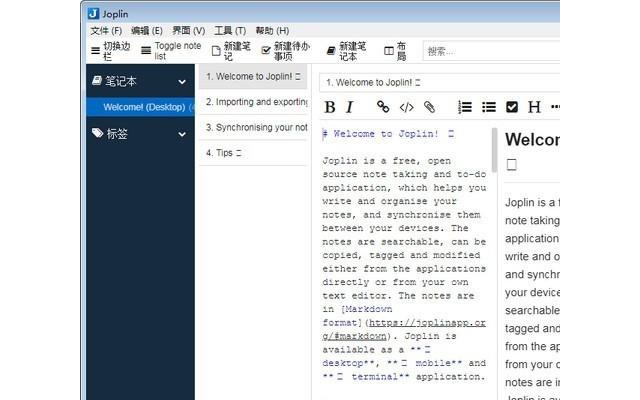
Task: Open the 编辑 (E) menu
Action: [147, 31]
